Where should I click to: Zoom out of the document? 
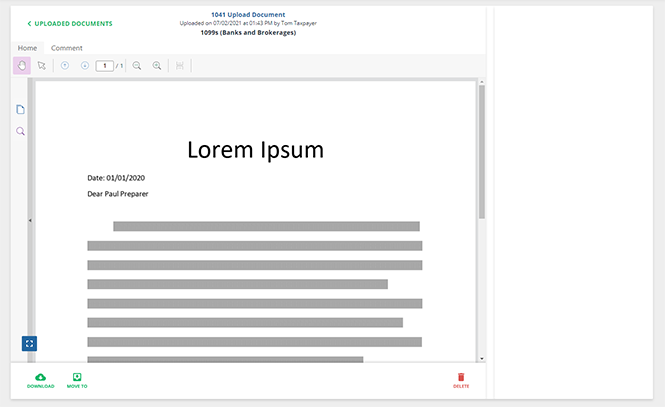[137, 66]
